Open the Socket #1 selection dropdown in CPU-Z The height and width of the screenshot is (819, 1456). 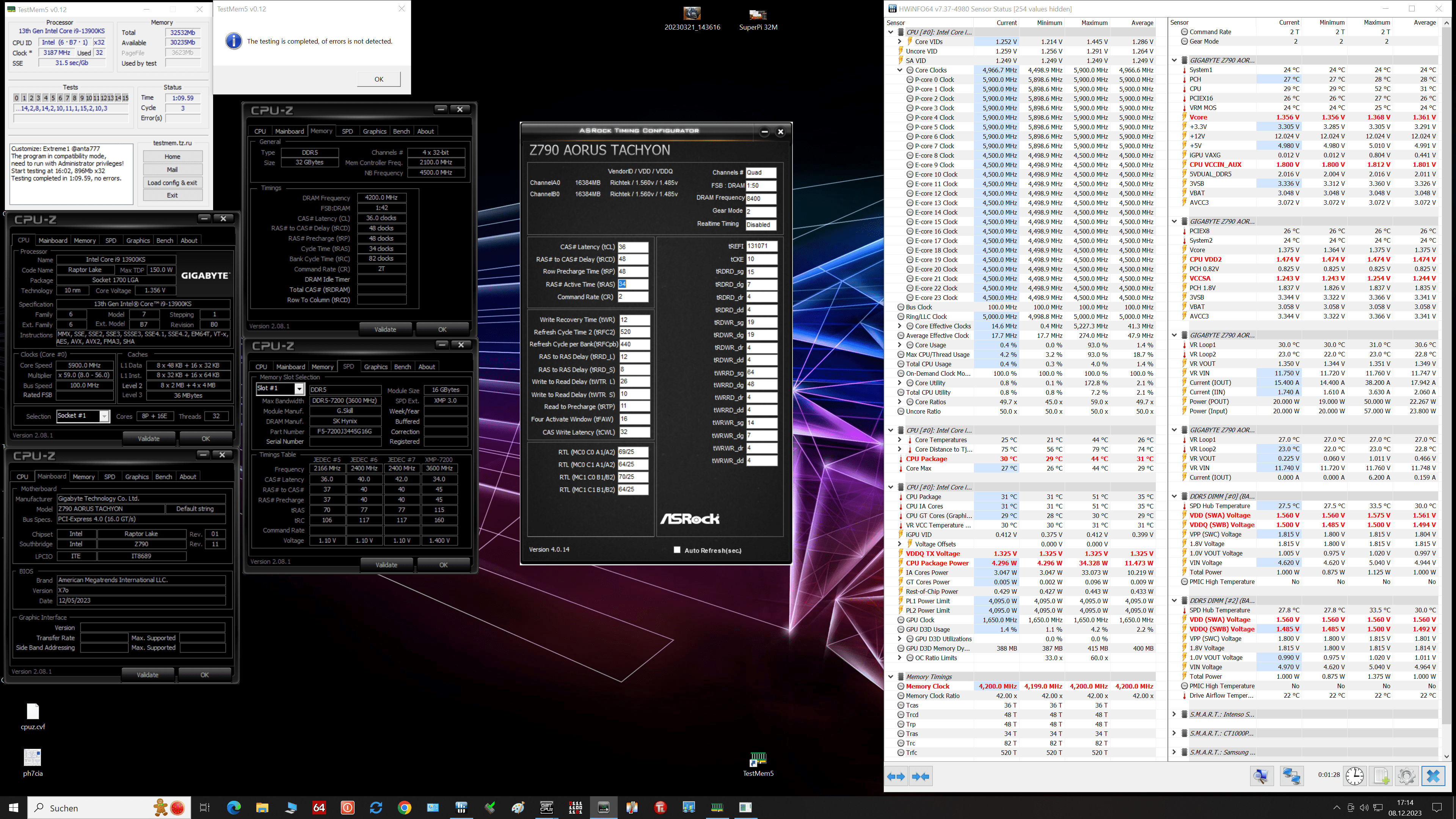pos(104,416)
